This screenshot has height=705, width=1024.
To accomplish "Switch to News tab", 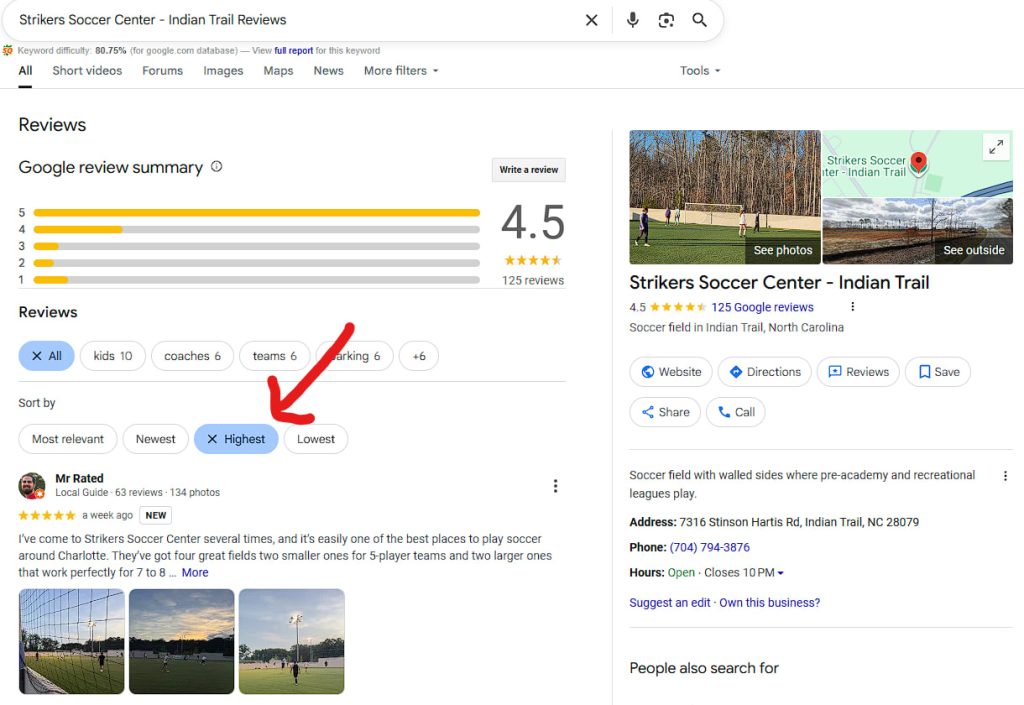I will pyautogui.click(x=328, y=70).
